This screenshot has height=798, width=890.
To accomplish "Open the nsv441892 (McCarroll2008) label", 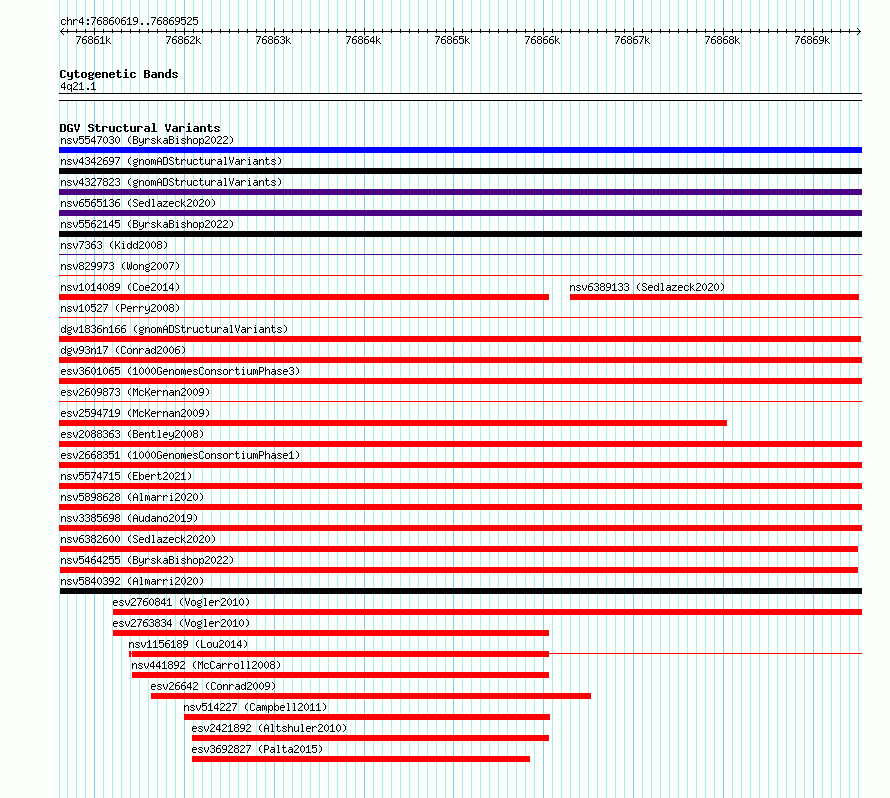I will coord(206,665).
